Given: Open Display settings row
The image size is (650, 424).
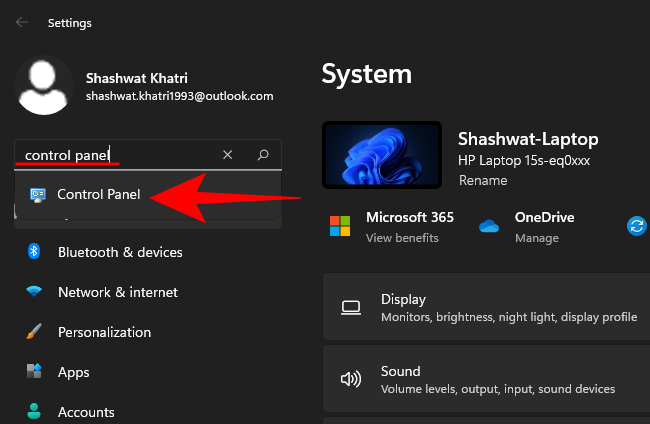Looking at the screenshot, I should point(486,308).
